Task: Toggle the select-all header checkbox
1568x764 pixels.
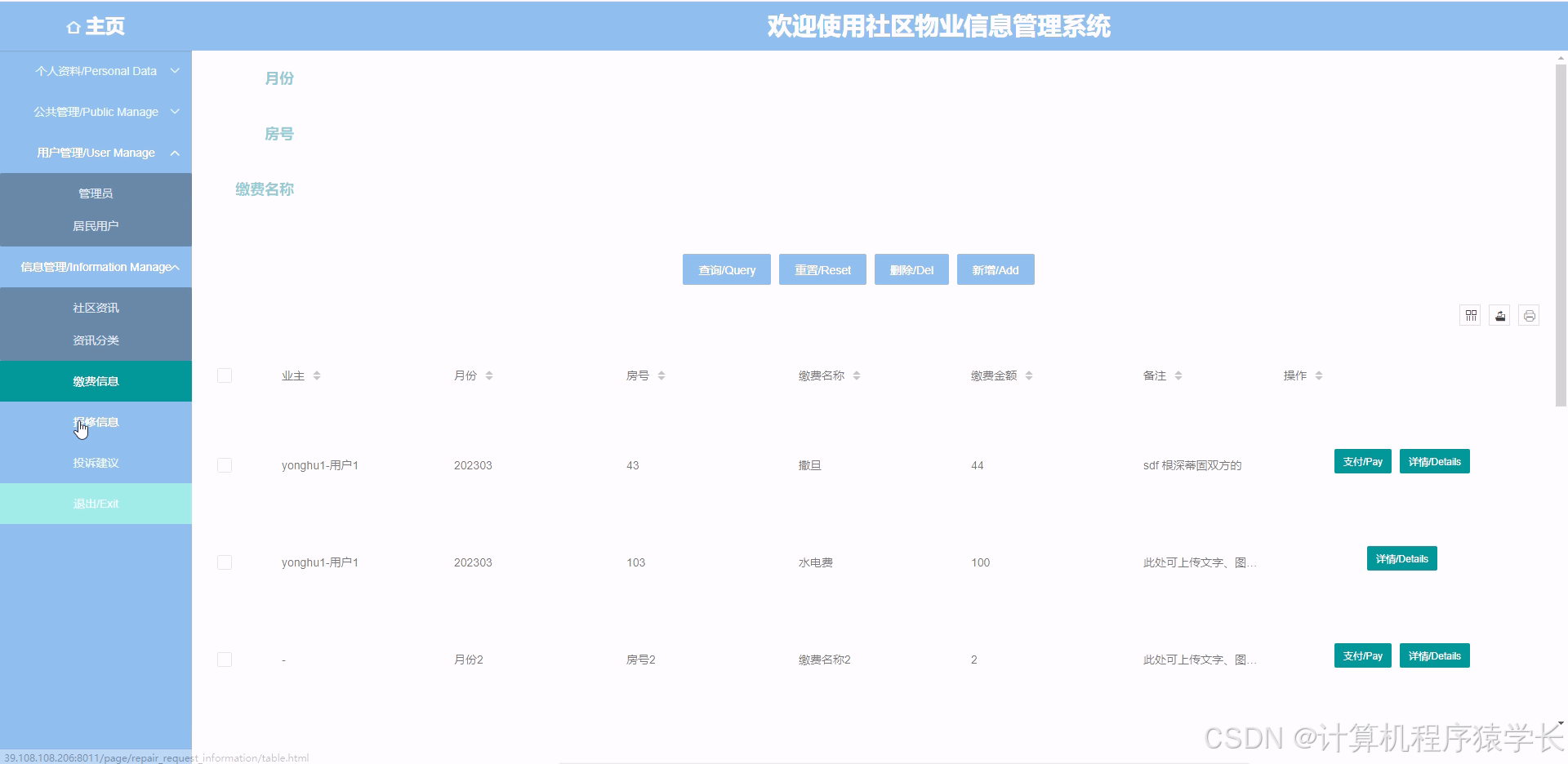Action: pos(225,375)
